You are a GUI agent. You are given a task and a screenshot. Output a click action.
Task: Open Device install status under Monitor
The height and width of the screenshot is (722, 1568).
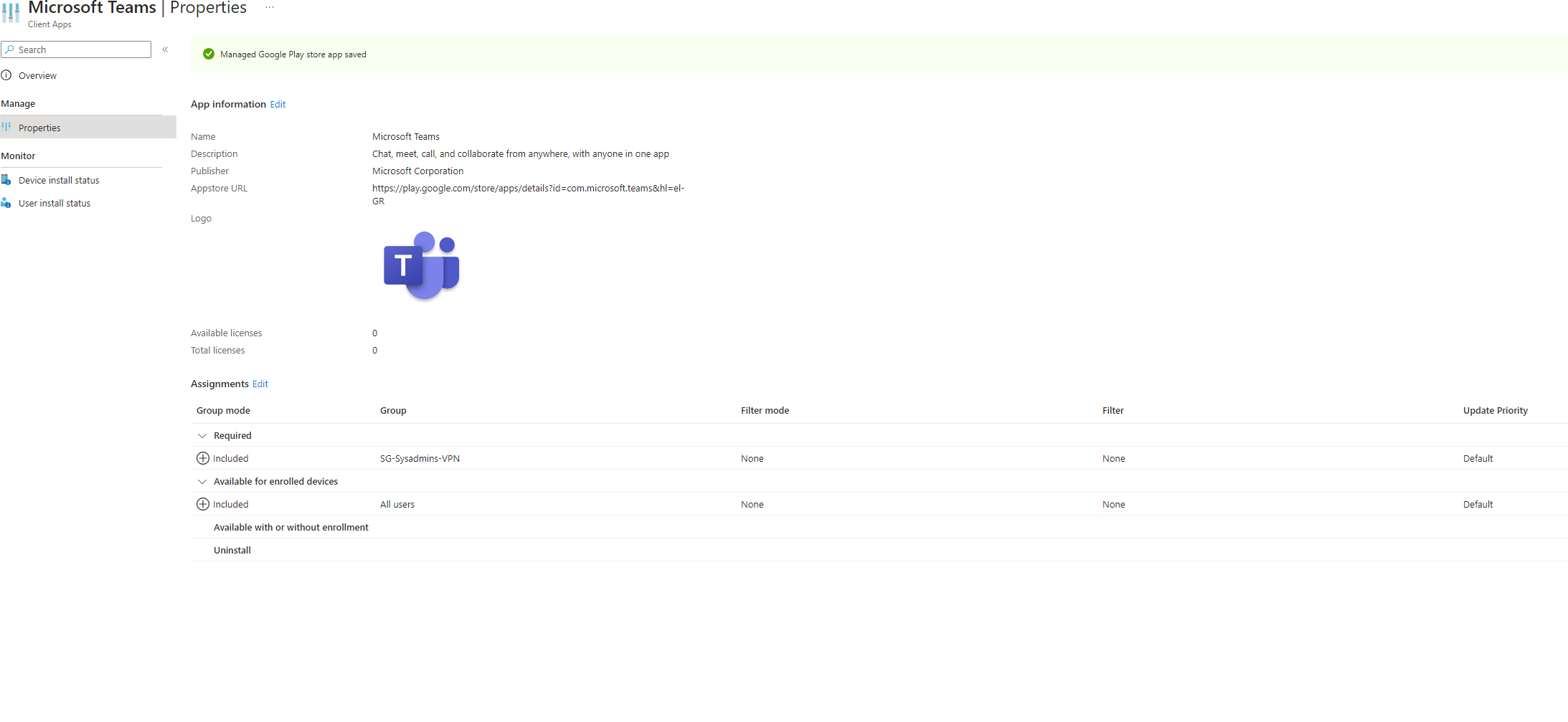[58, 179]
